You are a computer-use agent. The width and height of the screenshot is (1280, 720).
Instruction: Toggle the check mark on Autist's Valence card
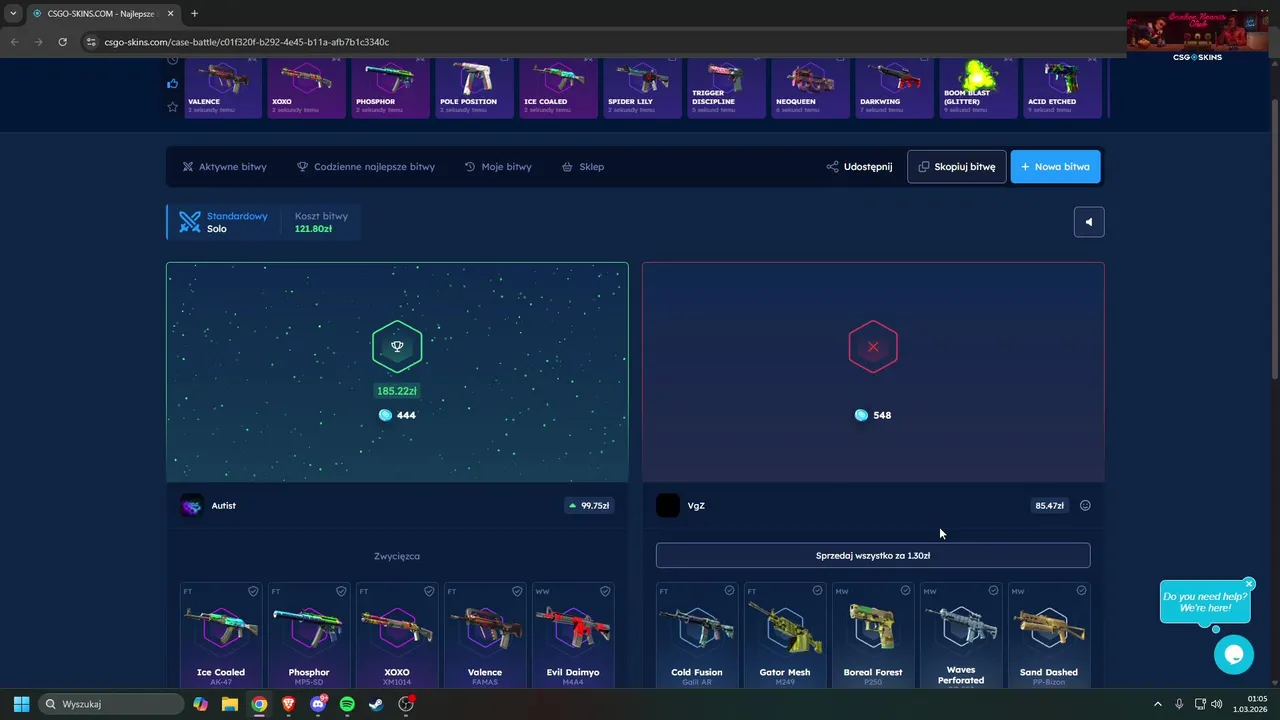[x=517, y=591]
